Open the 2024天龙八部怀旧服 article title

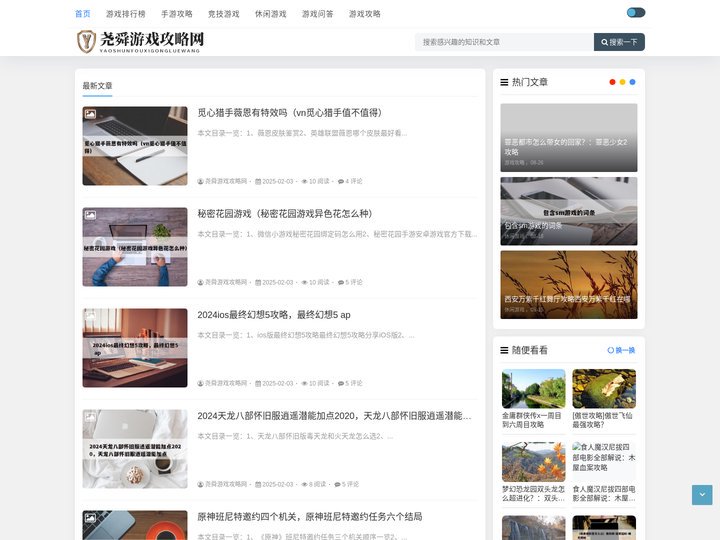(x=334, y=416)
